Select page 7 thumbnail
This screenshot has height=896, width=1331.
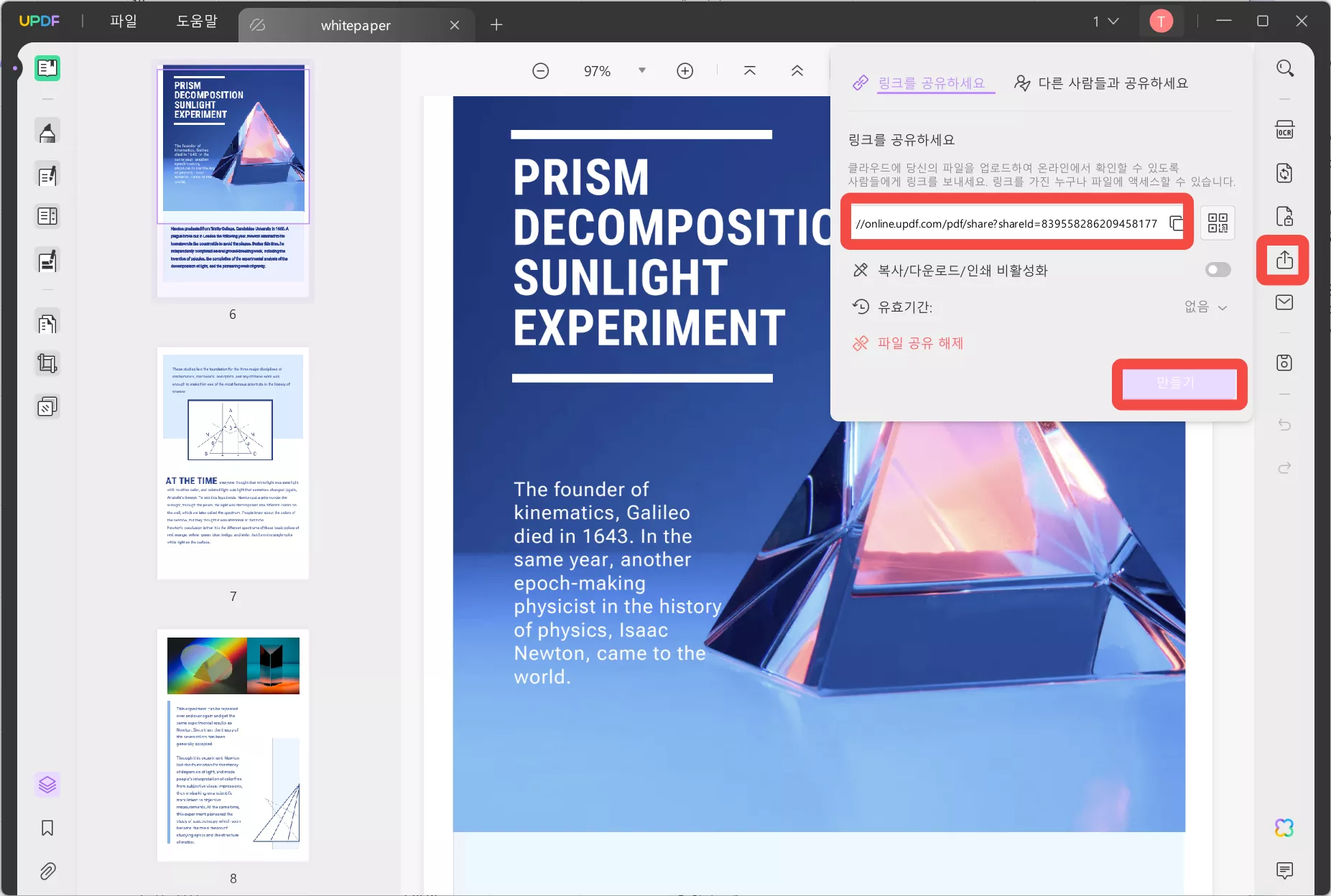(233, 463)
